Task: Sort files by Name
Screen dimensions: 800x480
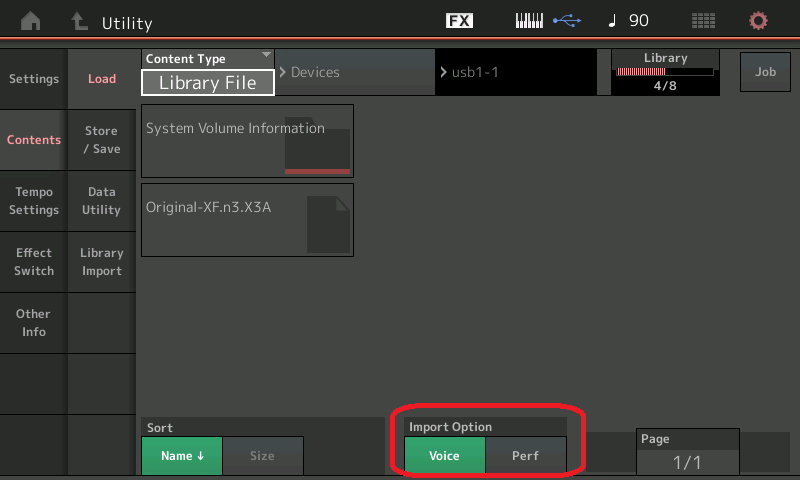Action: pos(182,455)
